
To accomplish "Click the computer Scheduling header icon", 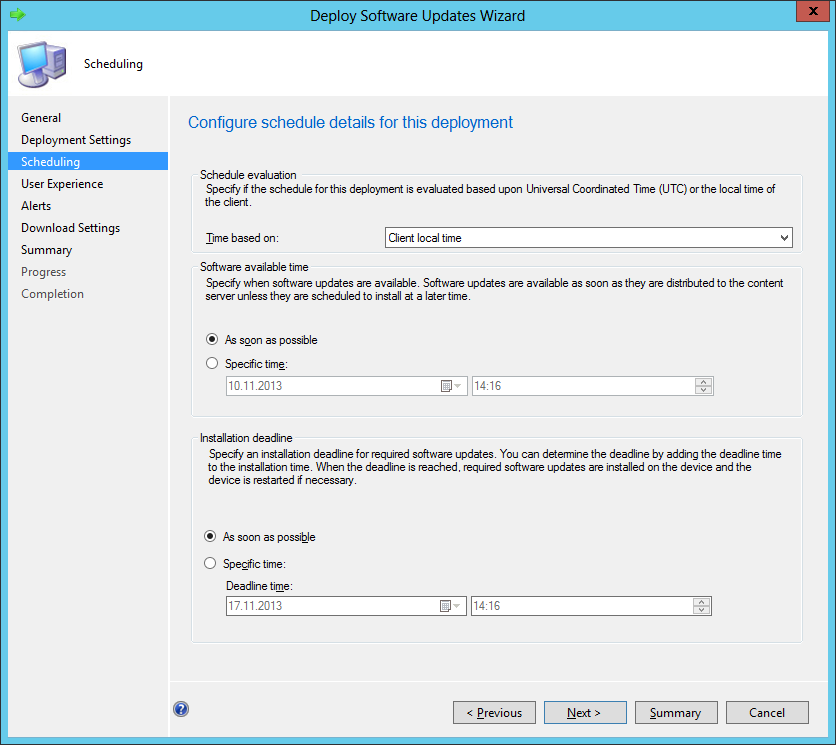I will pyautogui.click(x=41, y=63).
